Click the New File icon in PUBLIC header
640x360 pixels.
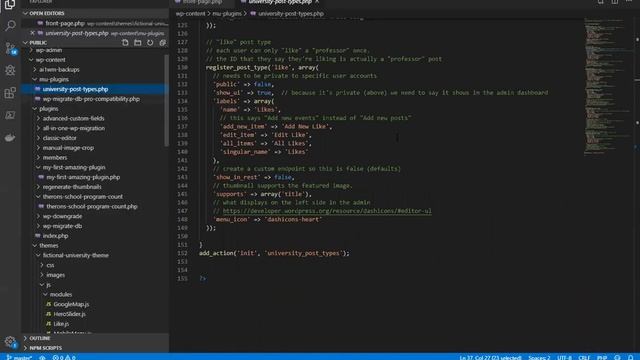tap(125, 42)
